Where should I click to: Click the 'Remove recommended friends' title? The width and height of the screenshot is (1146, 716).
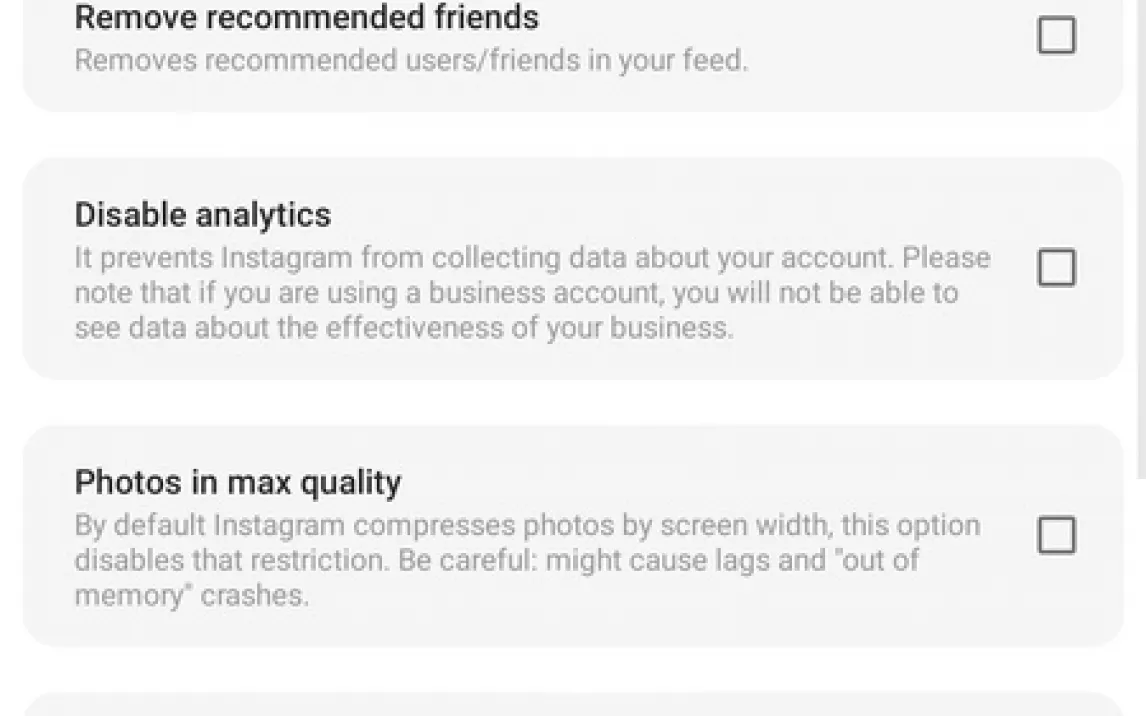(x=306, y=17)
